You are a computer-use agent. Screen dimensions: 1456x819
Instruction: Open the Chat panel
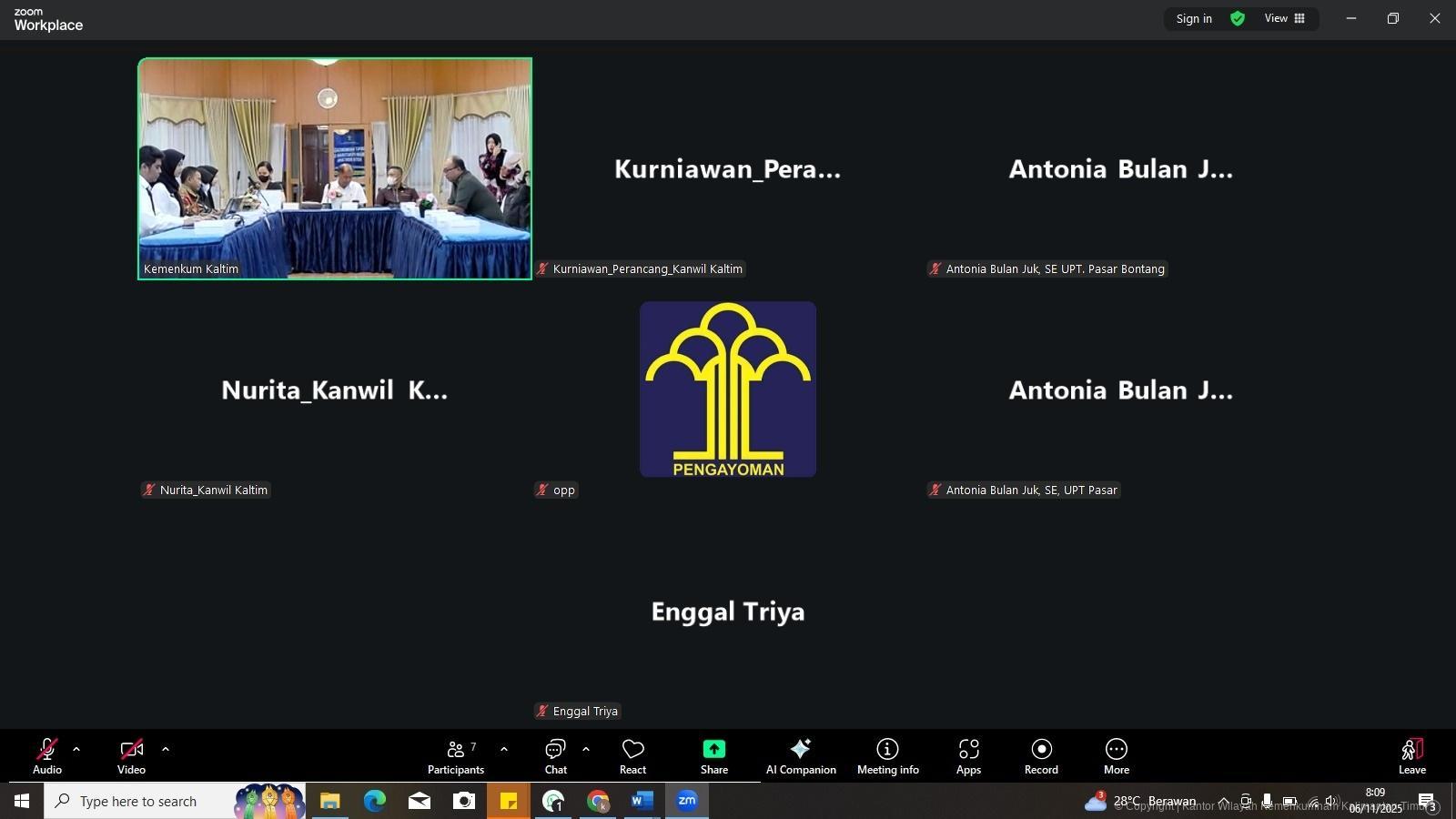click(555, 755)
